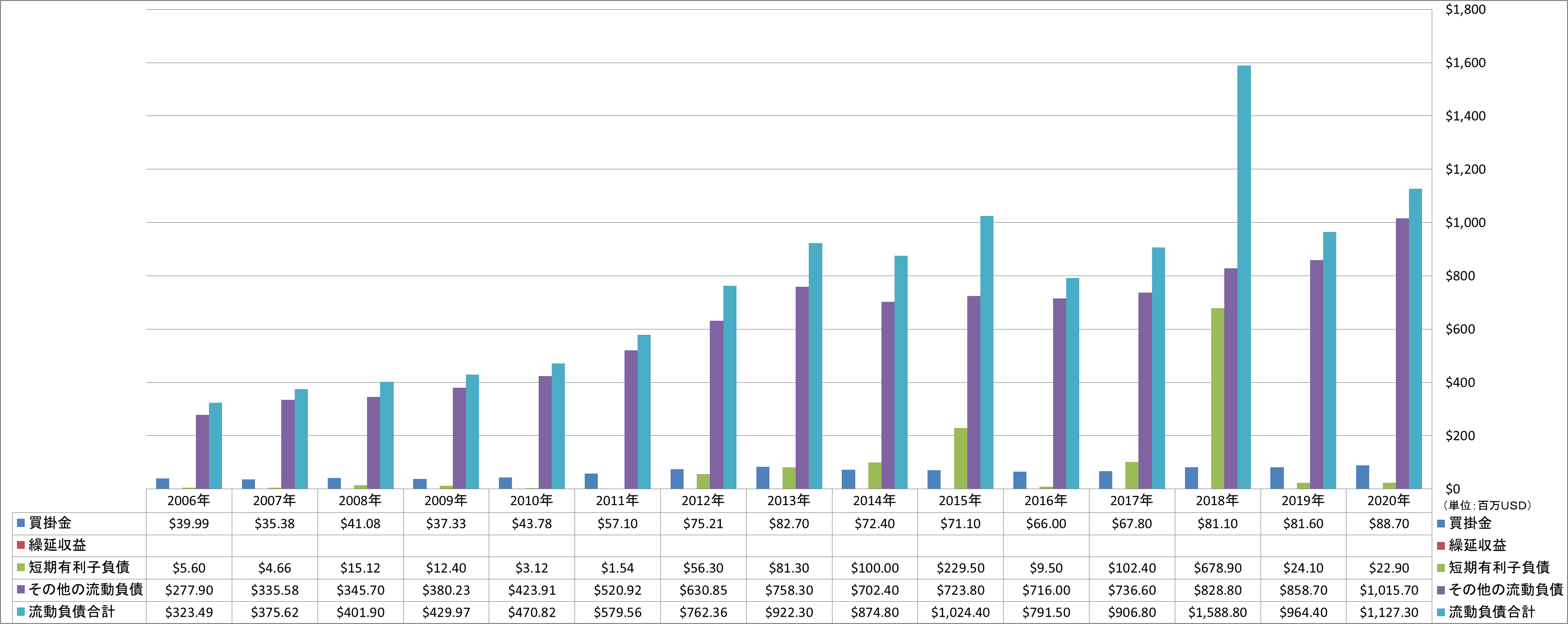Screen dimensions: 1568x624
Task: Click the 2007年 column header
Action: [x=274, y=500]
